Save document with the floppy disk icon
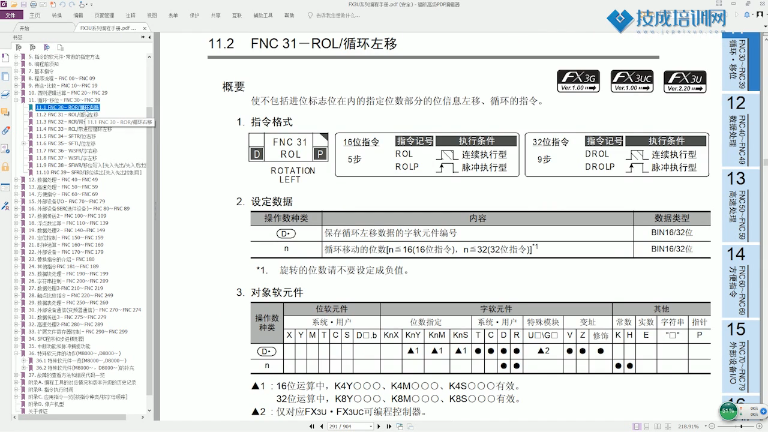768x432 pixels. pos(24,4)
